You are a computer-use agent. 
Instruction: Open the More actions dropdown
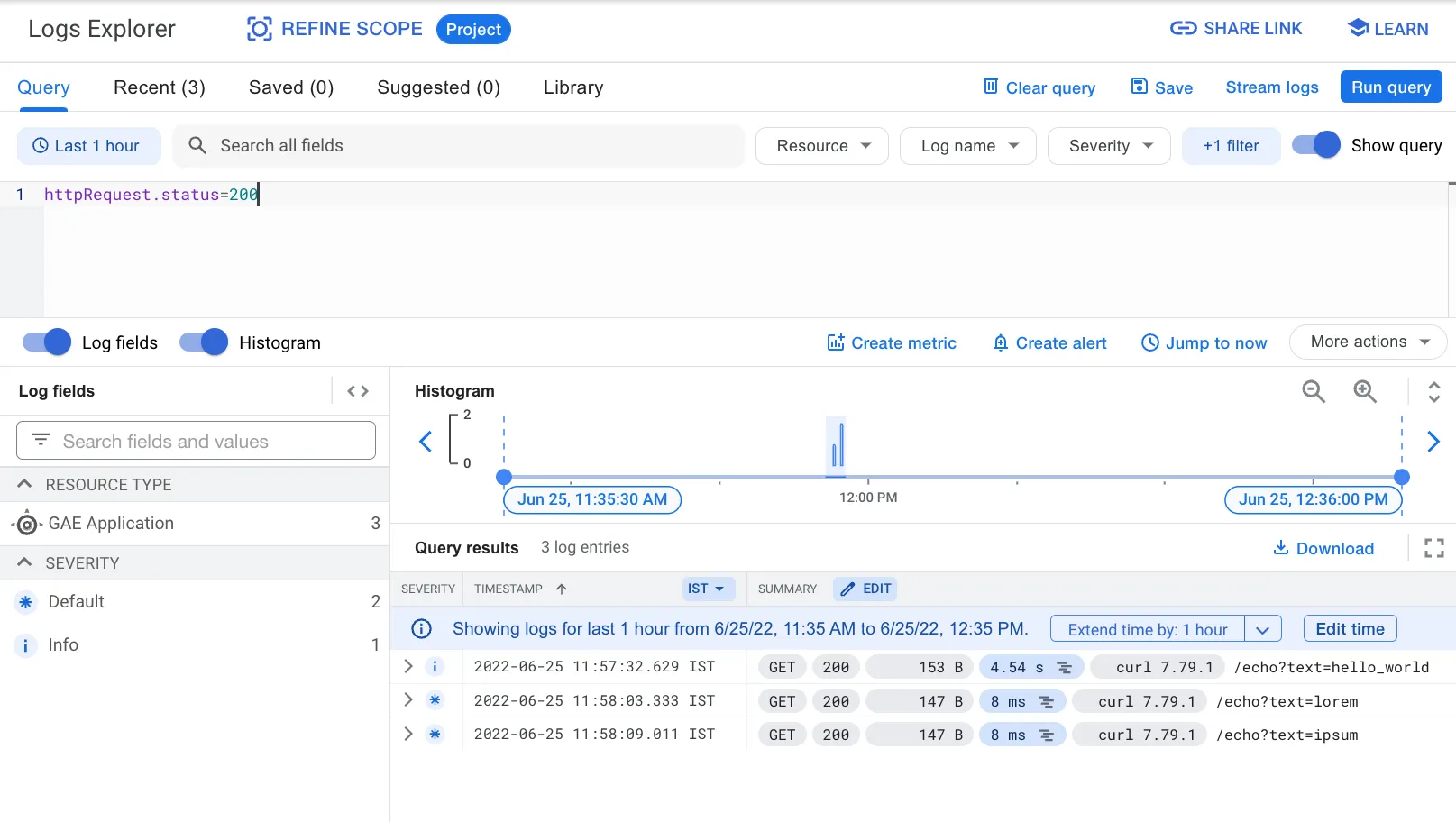click(1367, 342)
